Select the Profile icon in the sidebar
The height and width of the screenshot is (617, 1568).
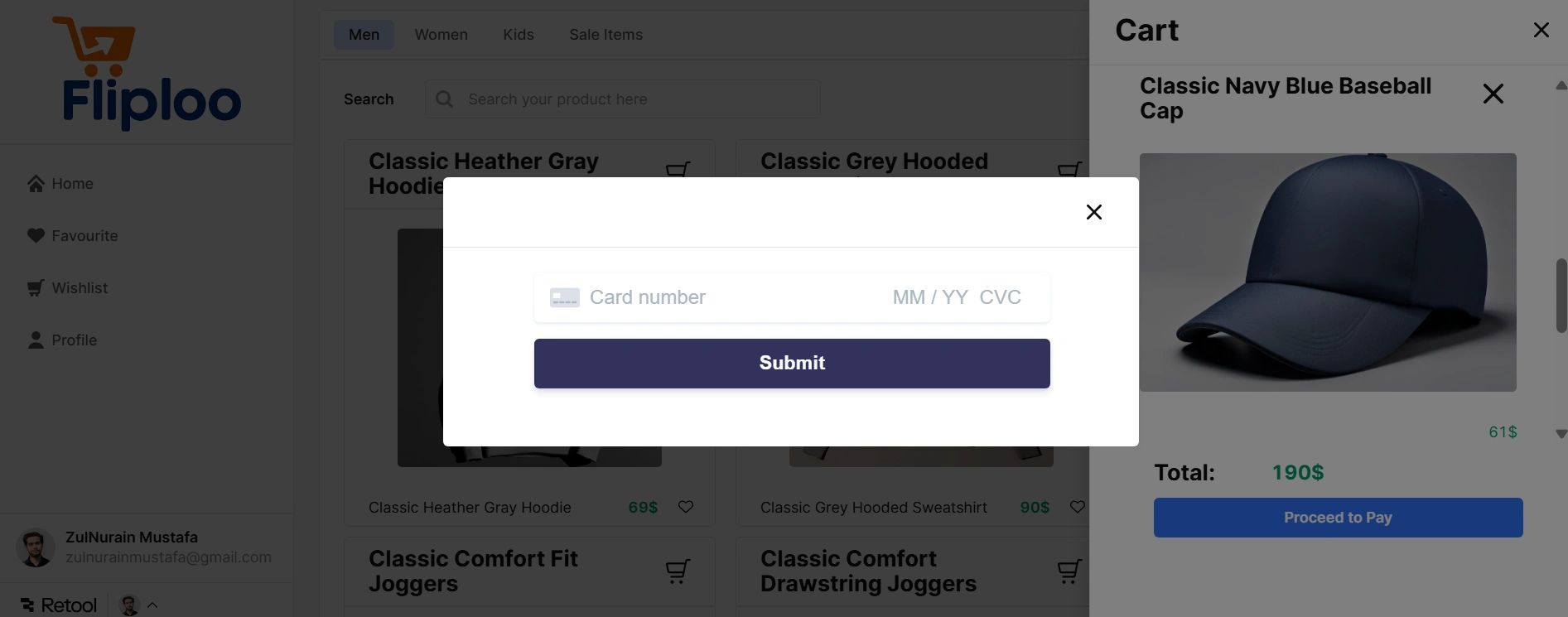click(36, 340)
